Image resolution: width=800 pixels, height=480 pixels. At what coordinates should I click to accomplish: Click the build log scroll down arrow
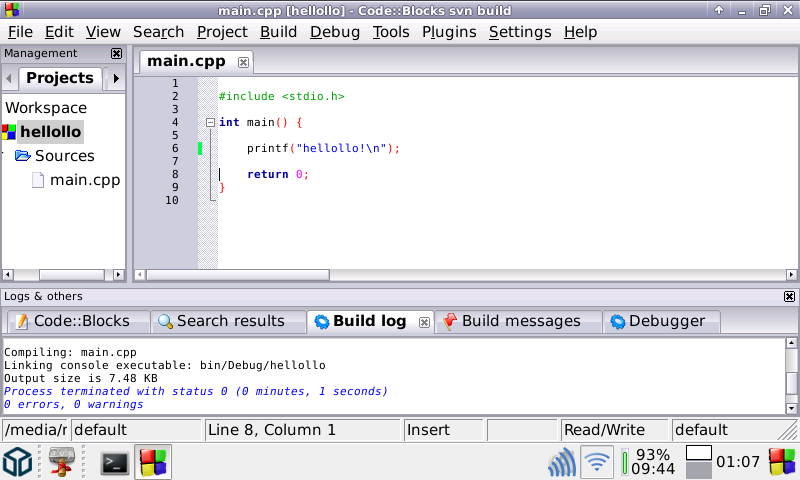[792, 408]
